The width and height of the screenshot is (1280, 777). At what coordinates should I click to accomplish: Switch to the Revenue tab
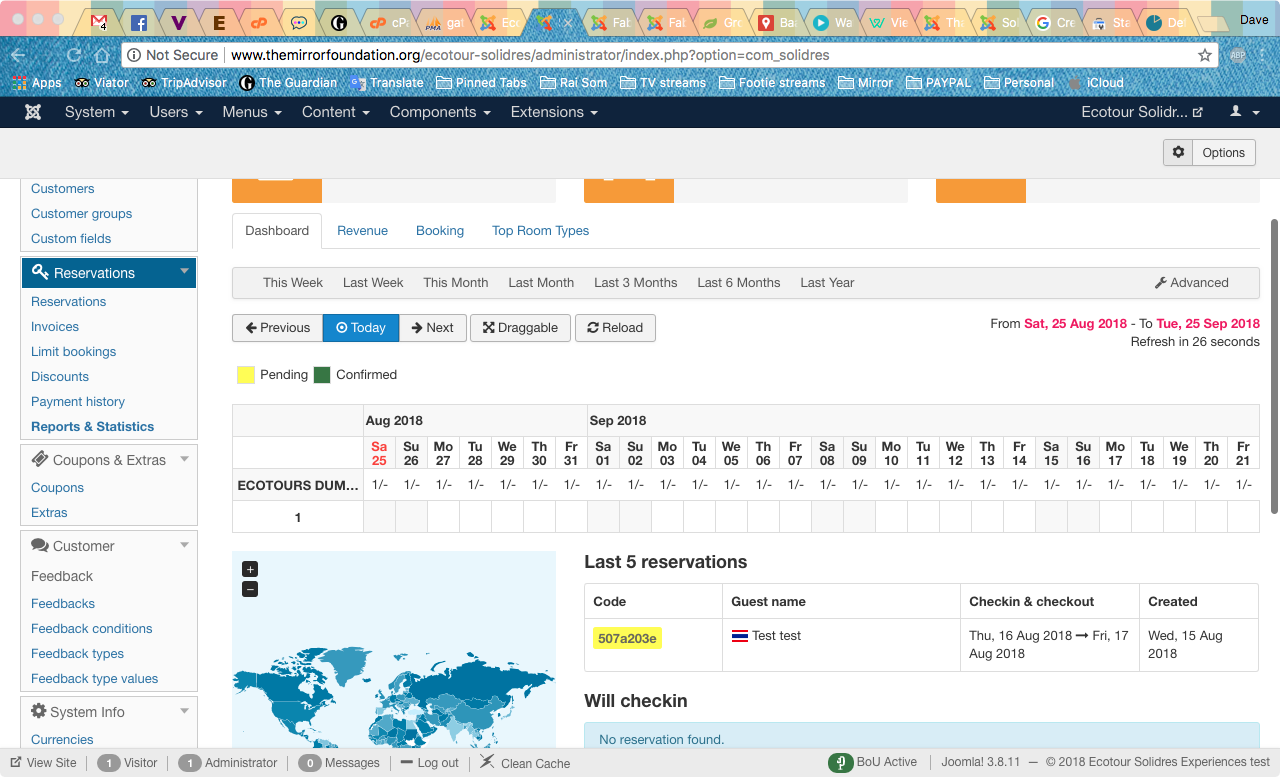coord(362,231)
